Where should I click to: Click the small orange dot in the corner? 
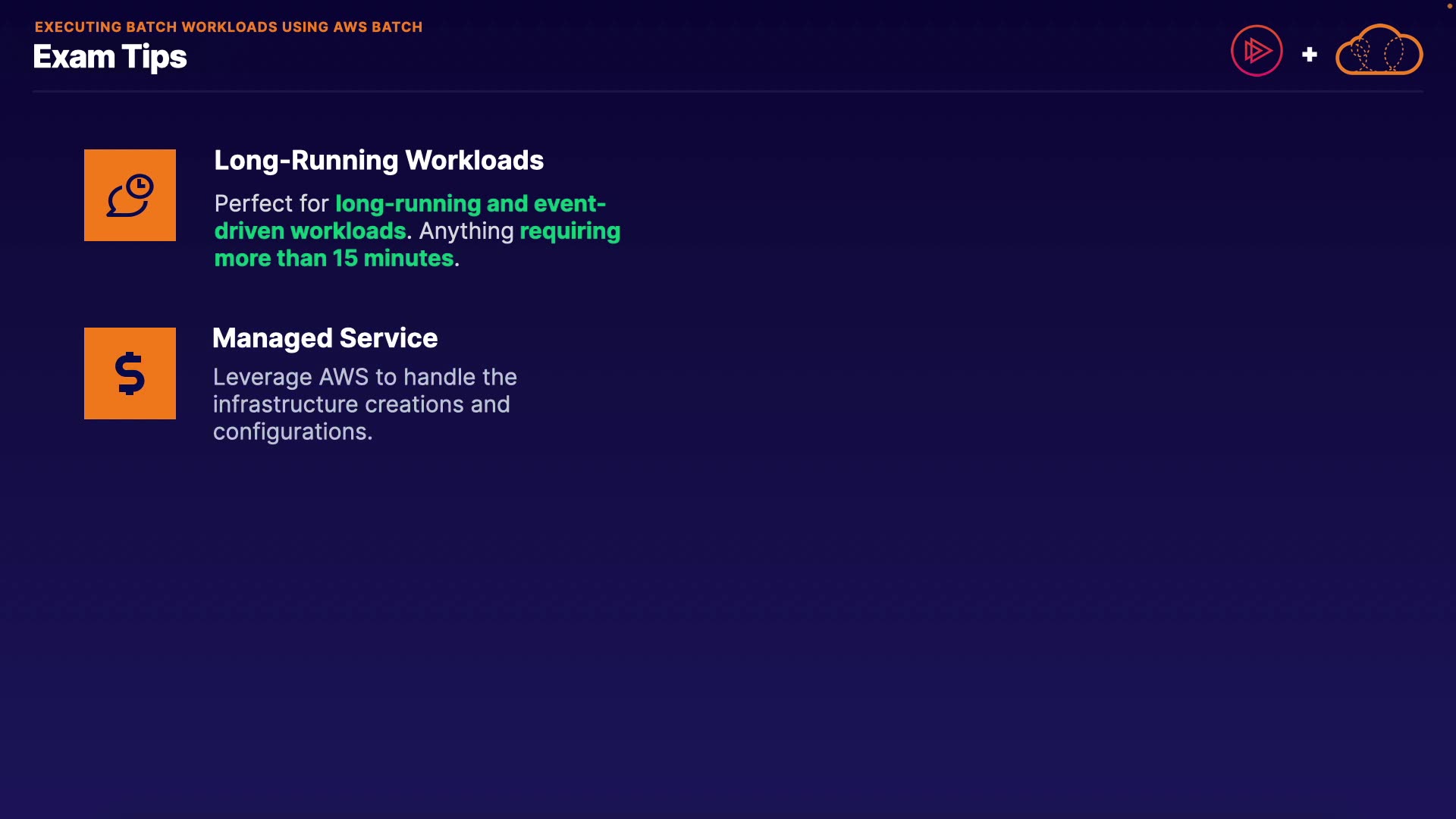click(1449, 6)
